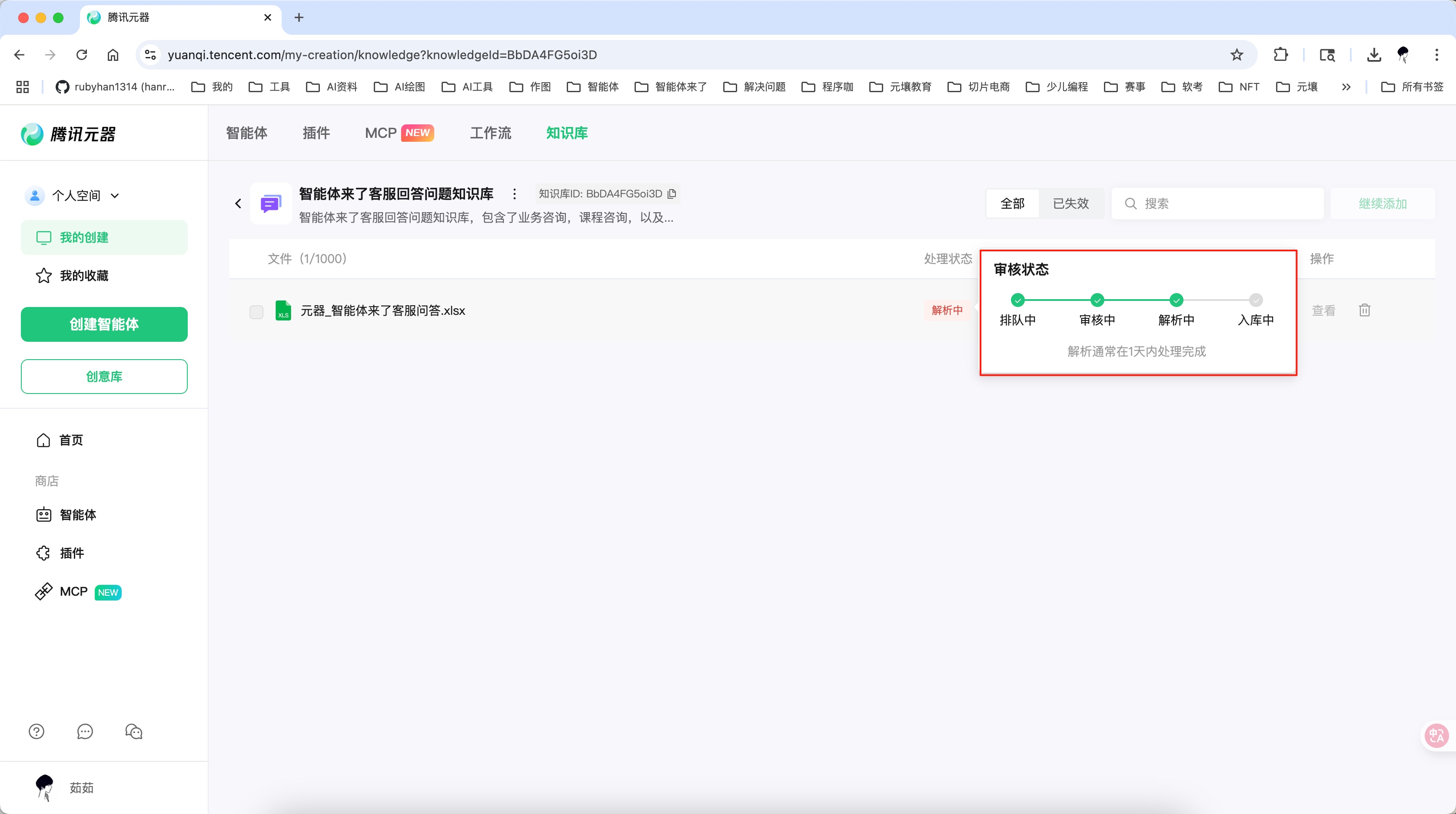Image resolution: width=1456 pixels, height=814 pixels.
Task: Expand hidden bookmarks with the chevron arrows
Action: (1346, 87)
